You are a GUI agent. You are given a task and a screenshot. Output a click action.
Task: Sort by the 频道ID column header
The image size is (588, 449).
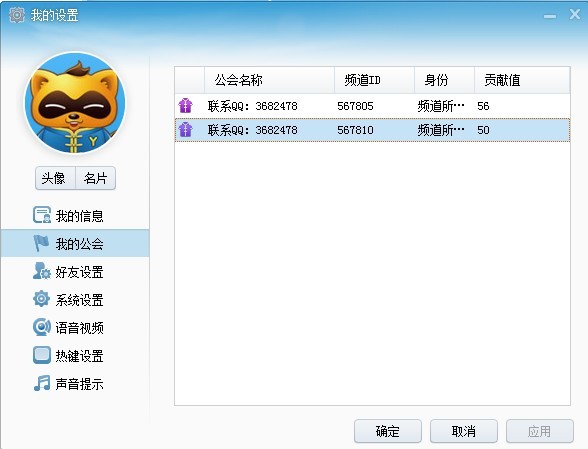point(374,80)
